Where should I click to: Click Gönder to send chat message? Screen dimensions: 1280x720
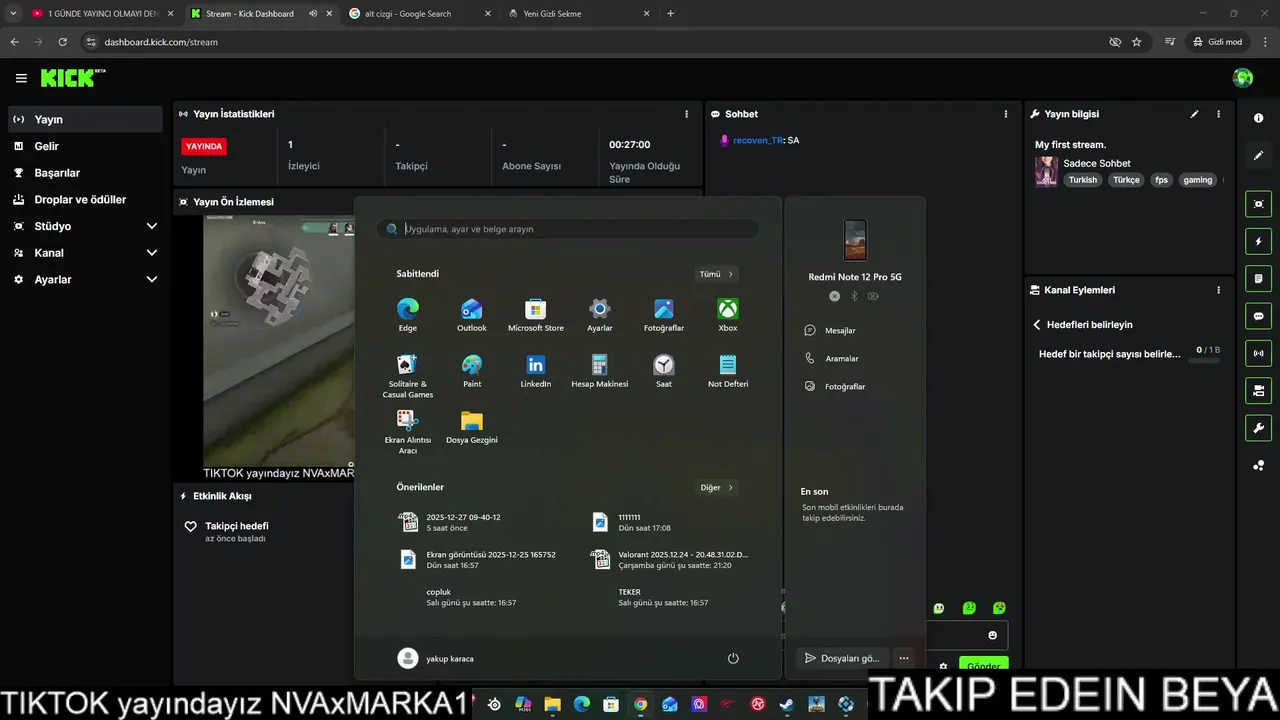pos(983,665)
